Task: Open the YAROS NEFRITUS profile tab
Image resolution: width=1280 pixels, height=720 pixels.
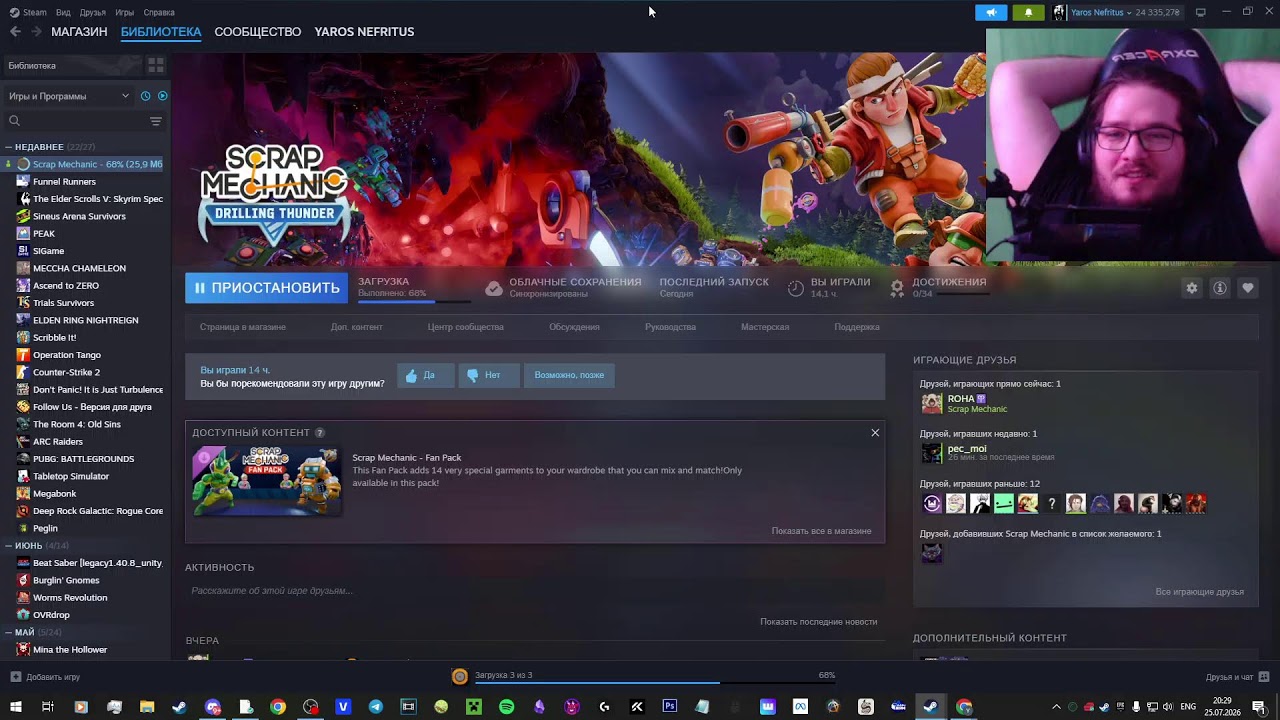Action: (364, 32)
